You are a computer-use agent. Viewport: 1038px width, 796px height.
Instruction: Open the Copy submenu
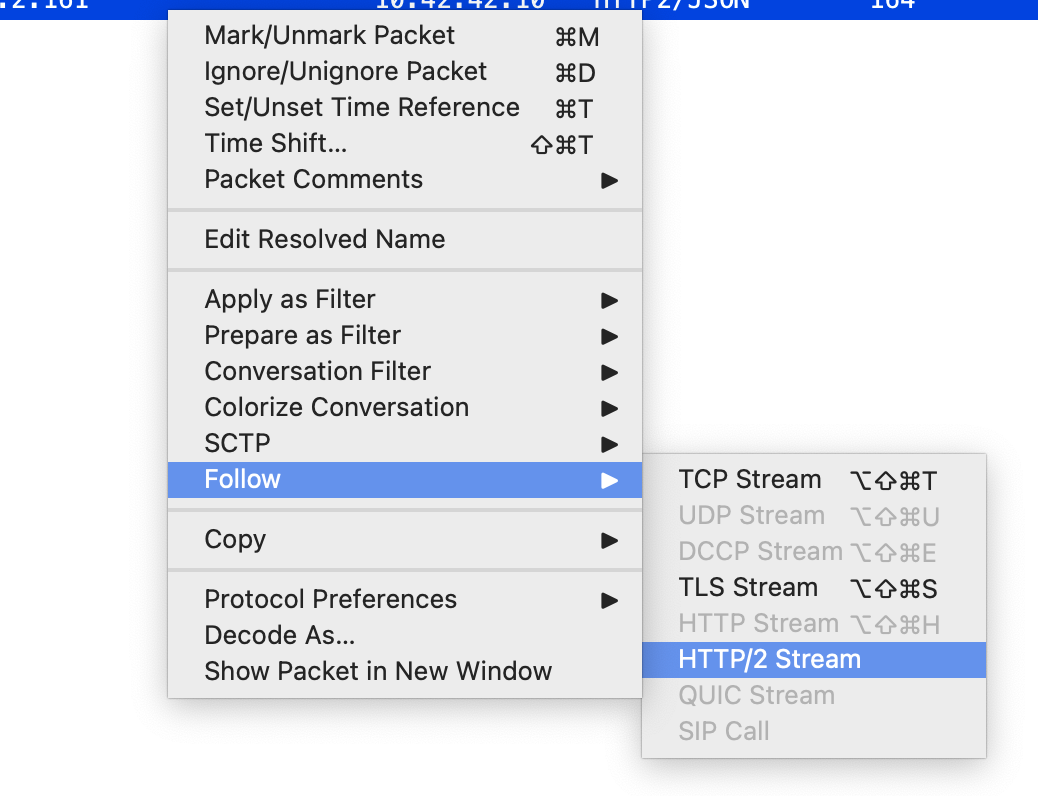[235, 540]
